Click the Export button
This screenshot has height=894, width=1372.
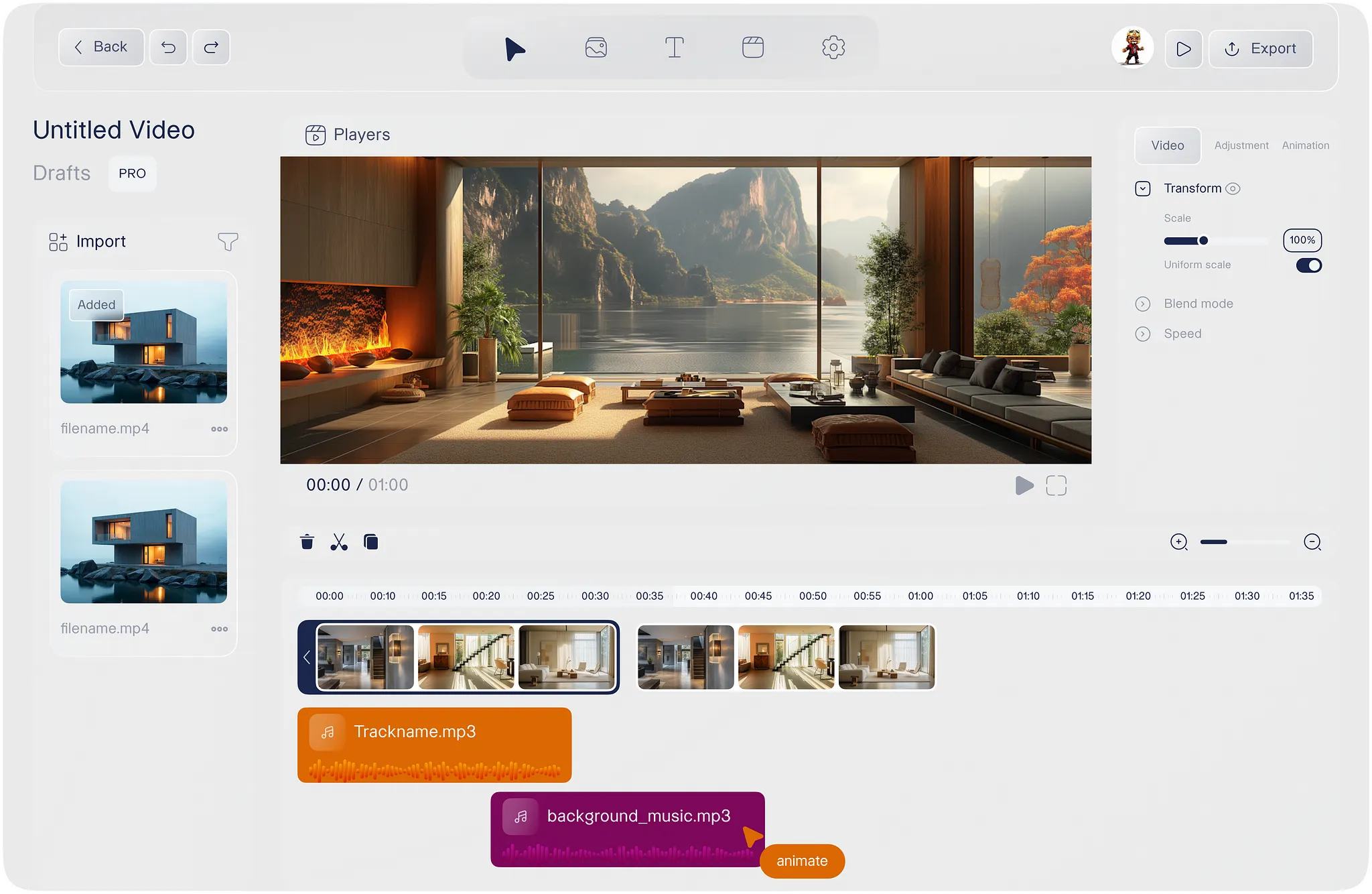tap(1260, 48)
